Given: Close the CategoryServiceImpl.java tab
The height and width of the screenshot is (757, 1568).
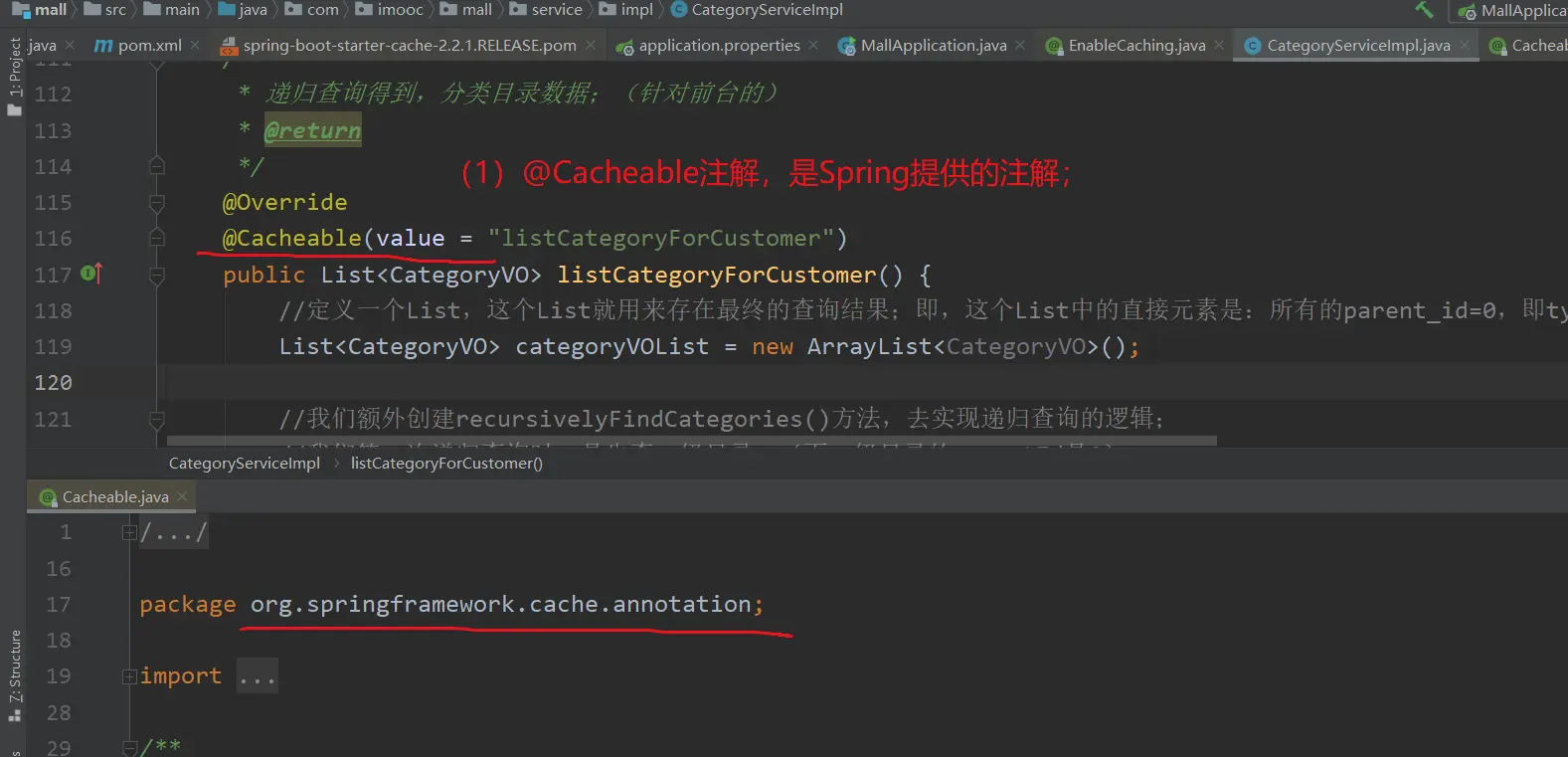Looking at the screenshot, I should click(x=1465, y=45).
